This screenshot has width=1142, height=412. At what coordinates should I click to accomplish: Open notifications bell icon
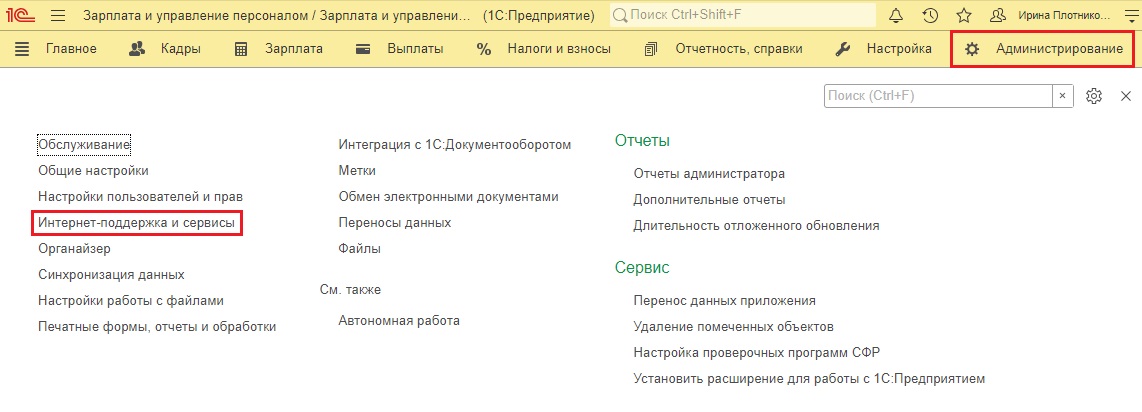(897, 15)
